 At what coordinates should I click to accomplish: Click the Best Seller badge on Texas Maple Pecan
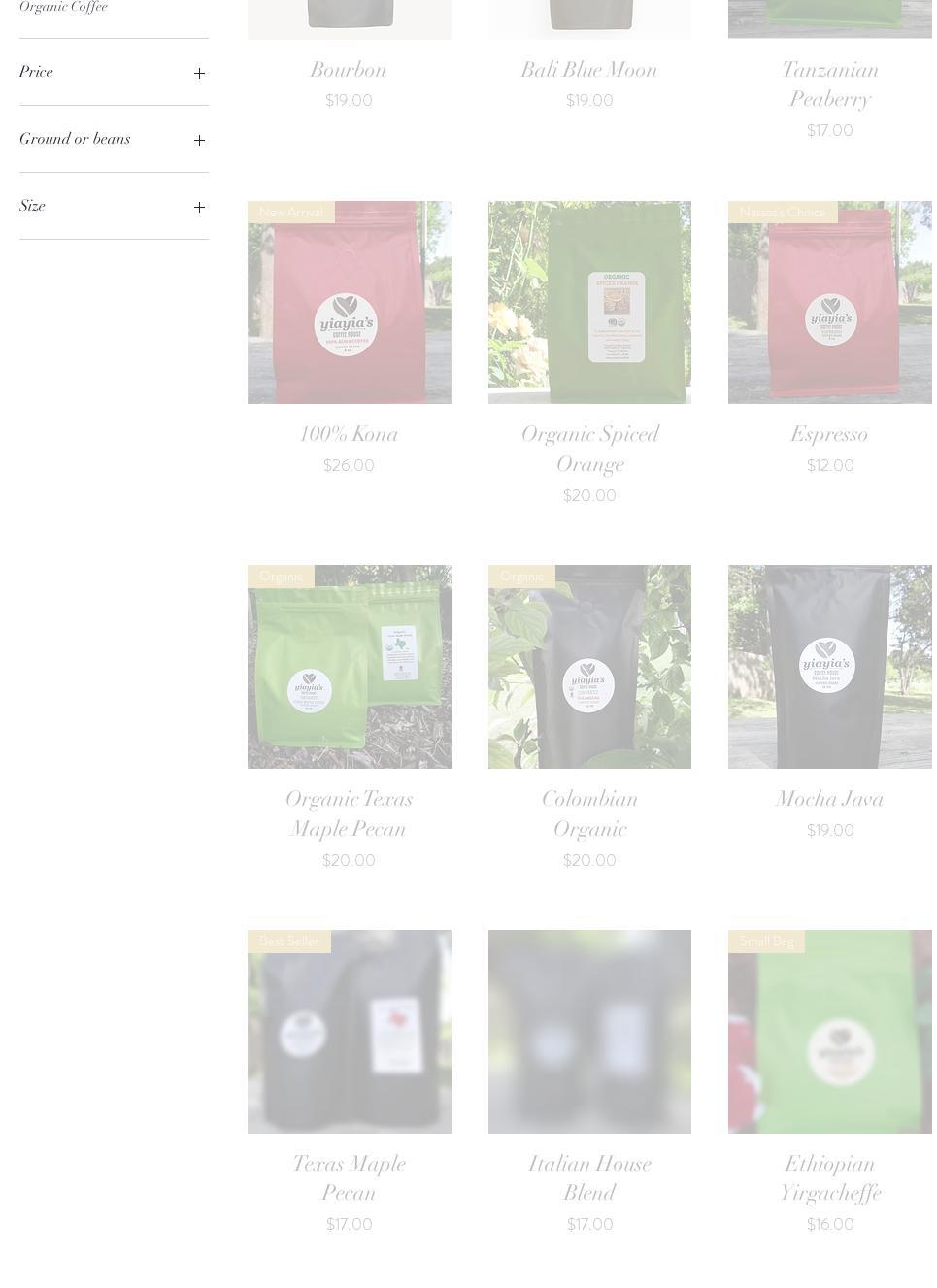(x=289, y=941)
